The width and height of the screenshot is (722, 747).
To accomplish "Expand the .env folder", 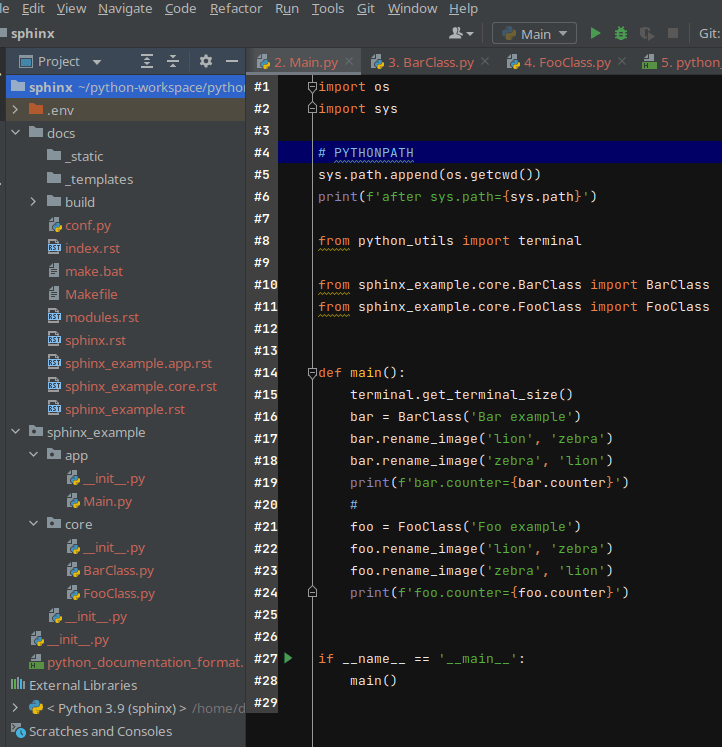I will [x=15, y=110].
